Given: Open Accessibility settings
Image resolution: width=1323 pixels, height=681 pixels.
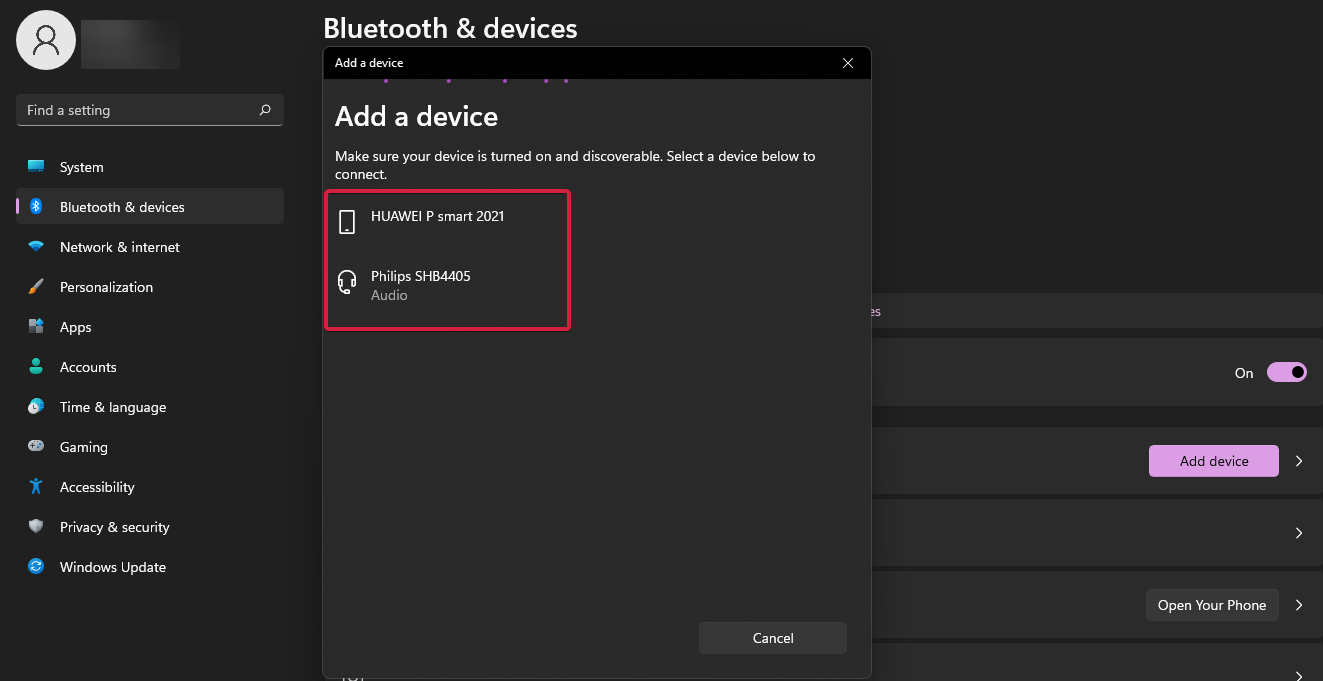Looking at the screenshot, I should (150, 487).
